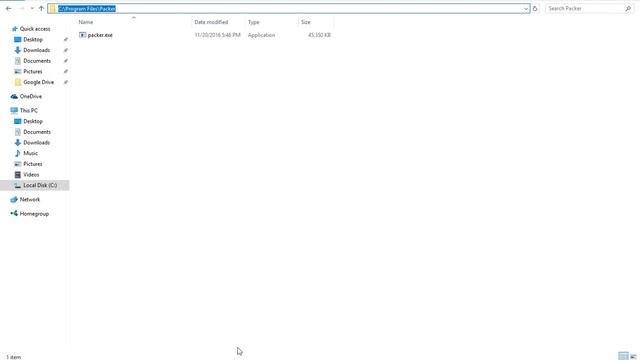Select This PC in navigation pane
Image resolution: width=640 pixels, height=360 pixels.
coord(29,111)
